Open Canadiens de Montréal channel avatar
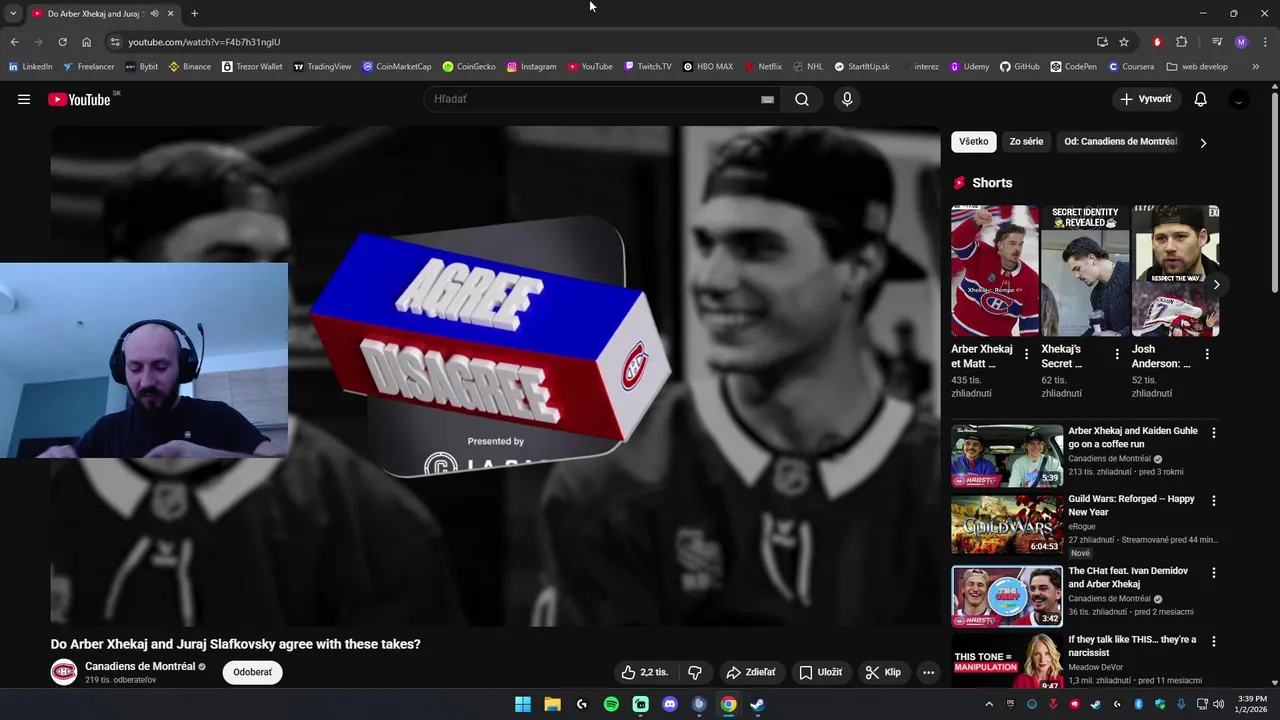Viewport: 1280px width, 720px height. click(x=64, y=672)
